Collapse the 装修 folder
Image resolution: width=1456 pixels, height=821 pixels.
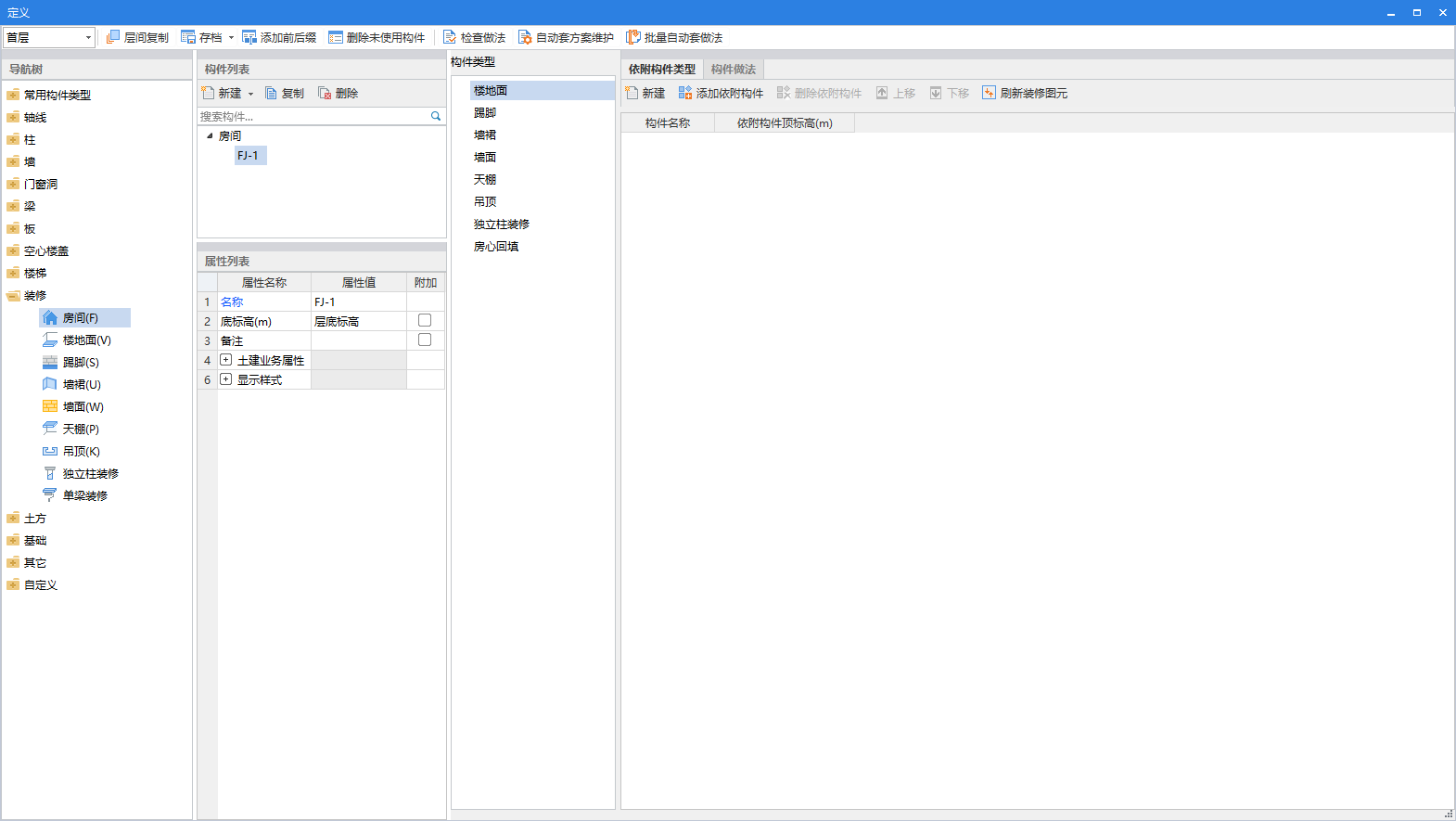pyautogui.click(x=13, y=296)
